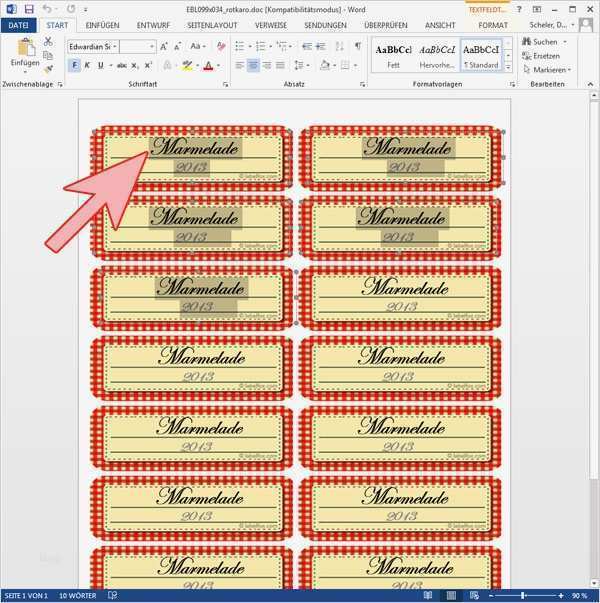Screen dimensions: 600x603
Task: Open the change case Aa dropdown
Action: 198,47
